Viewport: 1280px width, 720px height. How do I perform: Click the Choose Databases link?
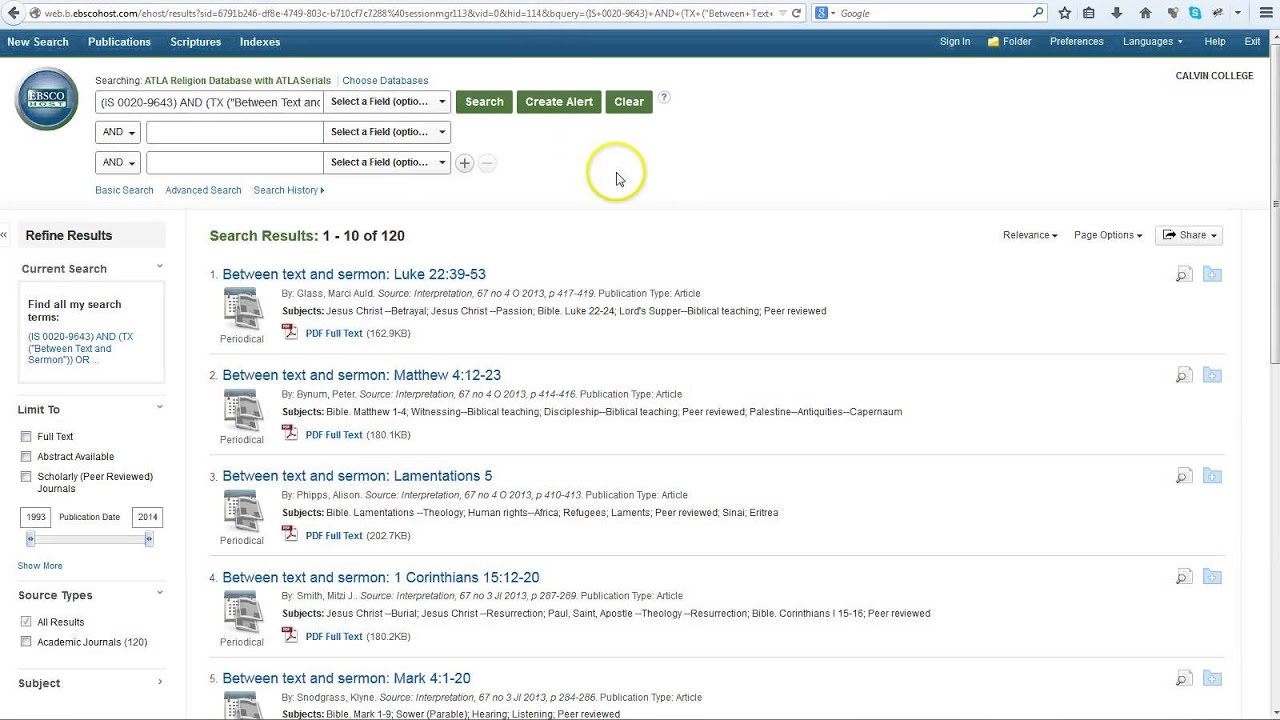tap(385, 81)
